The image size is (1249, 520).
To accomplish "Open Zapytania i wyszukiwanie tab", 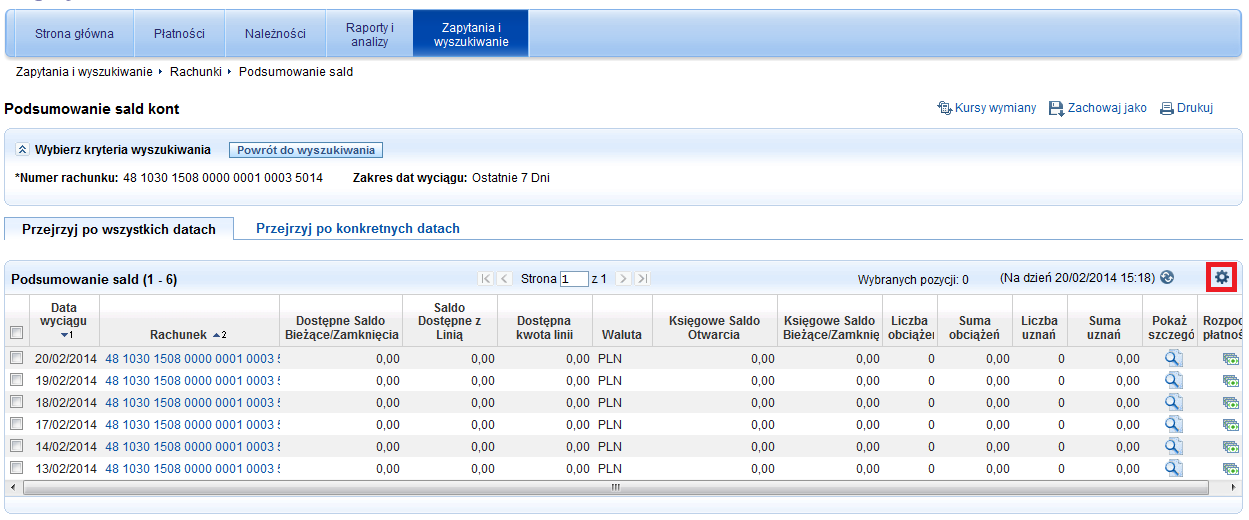I will coord(471,33).
